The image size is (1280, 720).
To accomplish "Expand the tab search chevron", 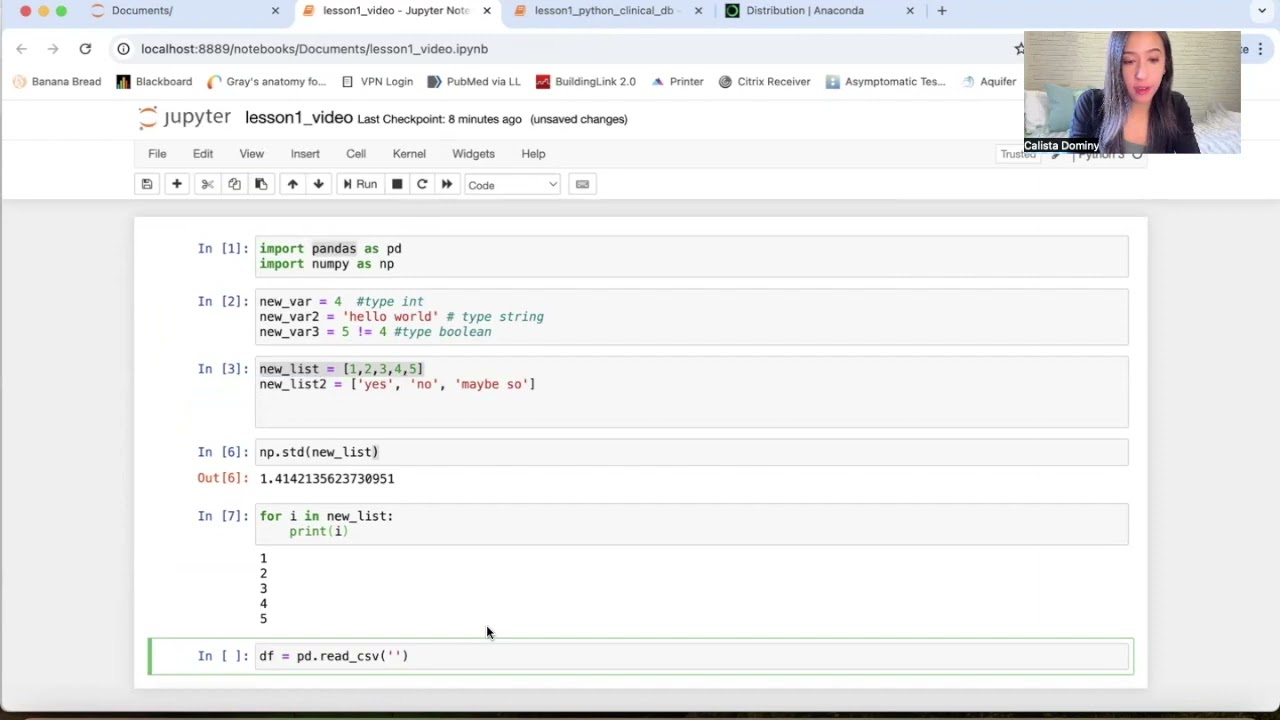I will click(x=1262, y=10).
